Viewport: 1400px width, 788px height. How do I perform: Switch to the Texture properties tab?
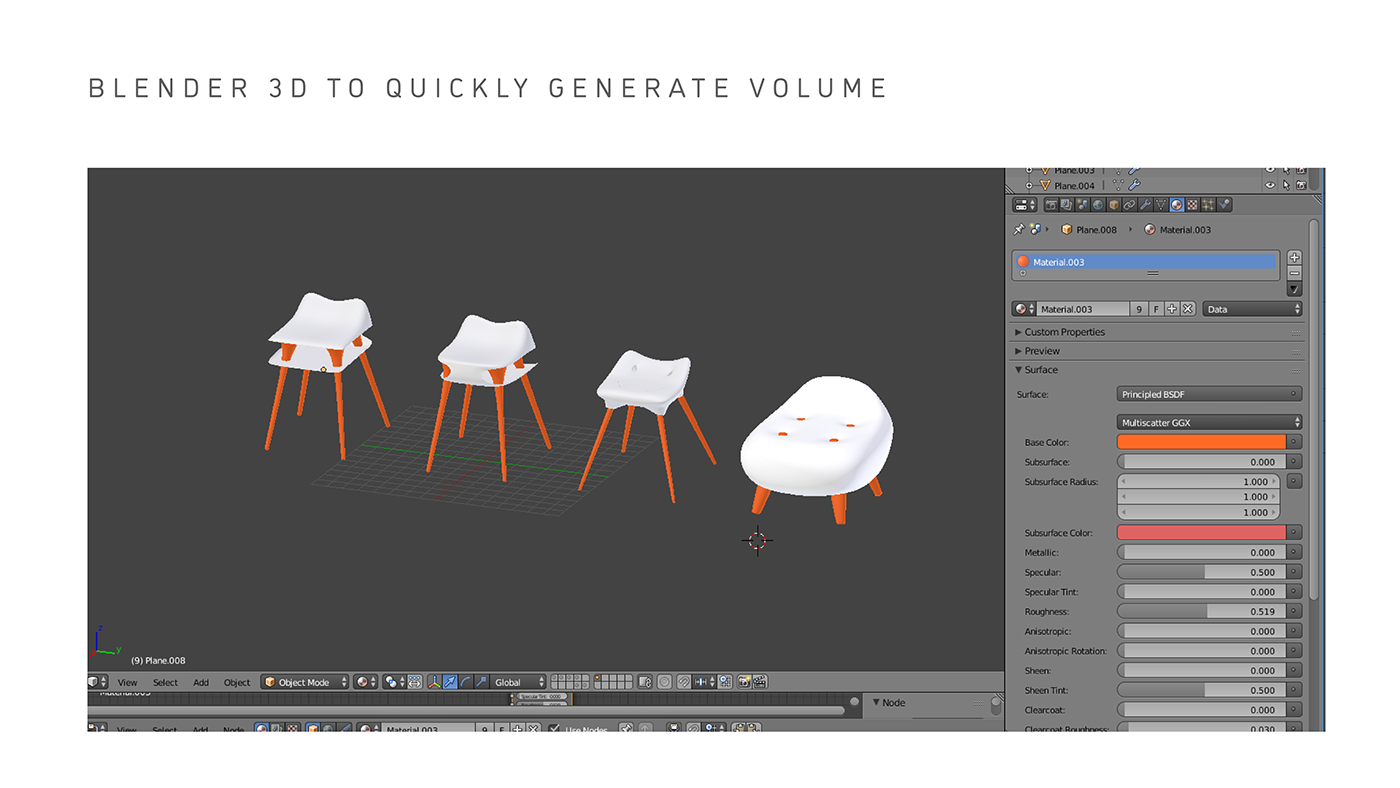click(x=1192, y=204)
